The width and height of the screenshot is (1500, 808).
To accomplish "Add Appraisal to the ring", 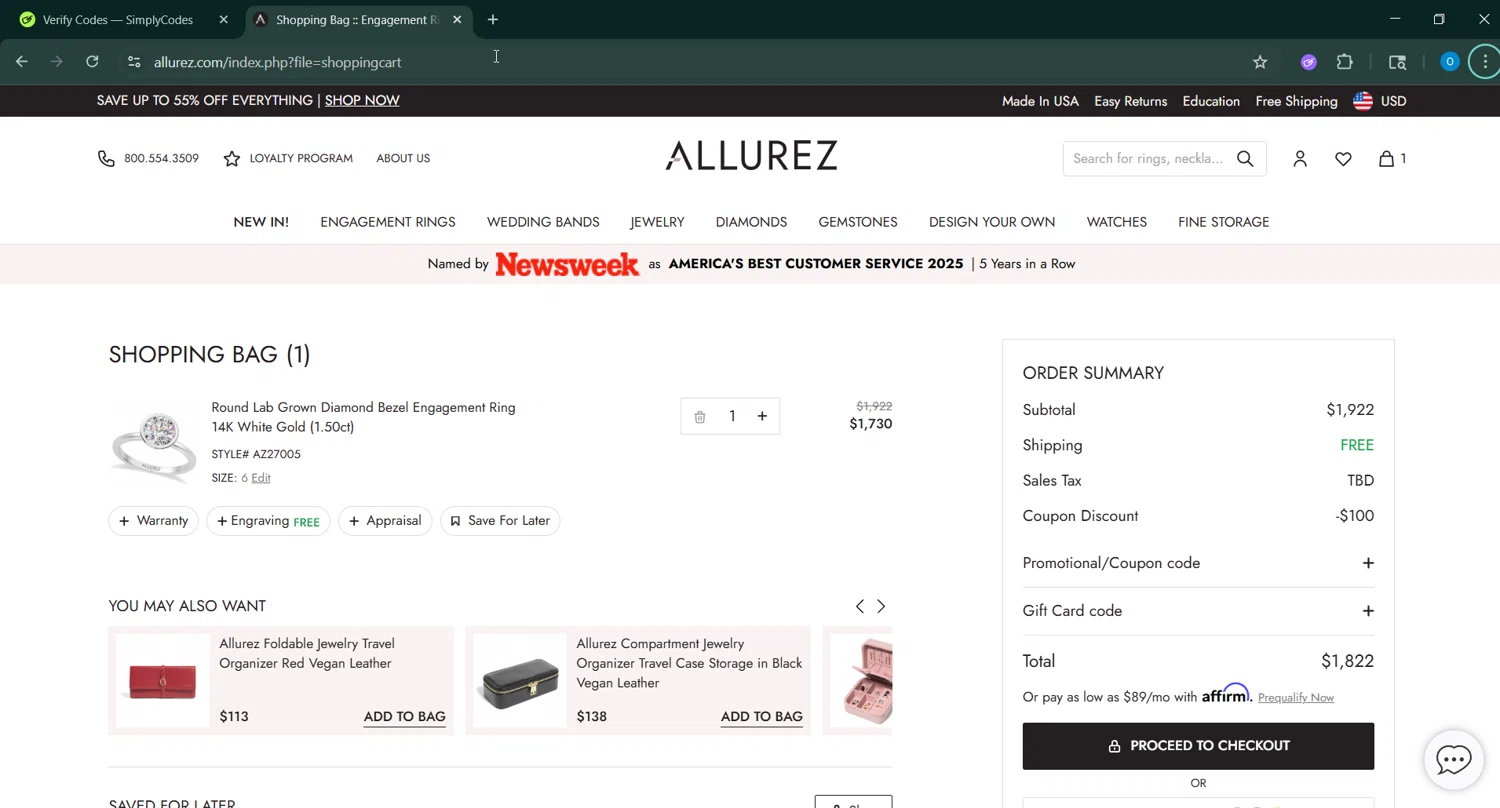I will (385, 520).
